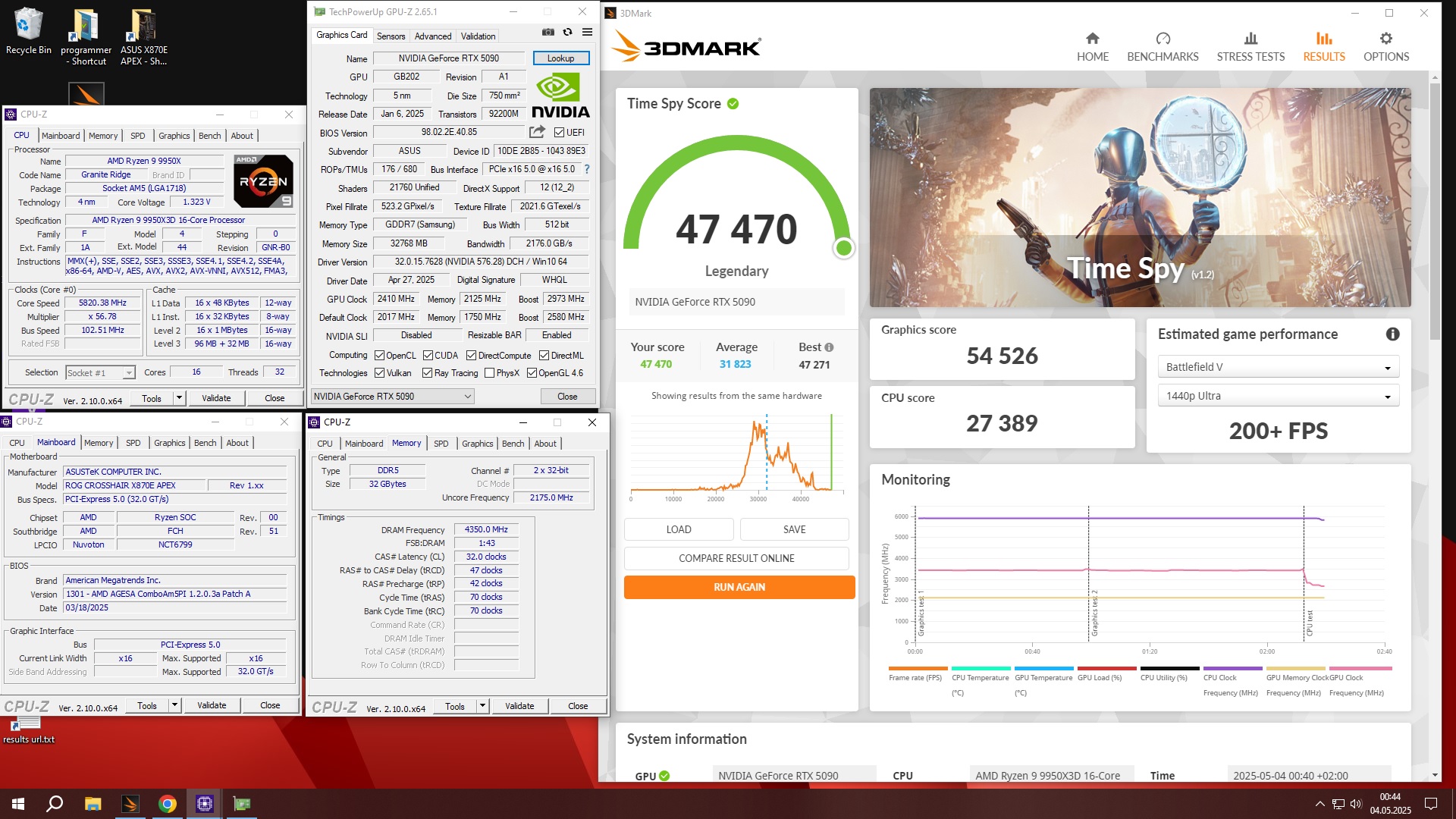The image size is (1456, 819).
Task: Select the RESULTS navigation item
Action: (x=1324, y=47)
